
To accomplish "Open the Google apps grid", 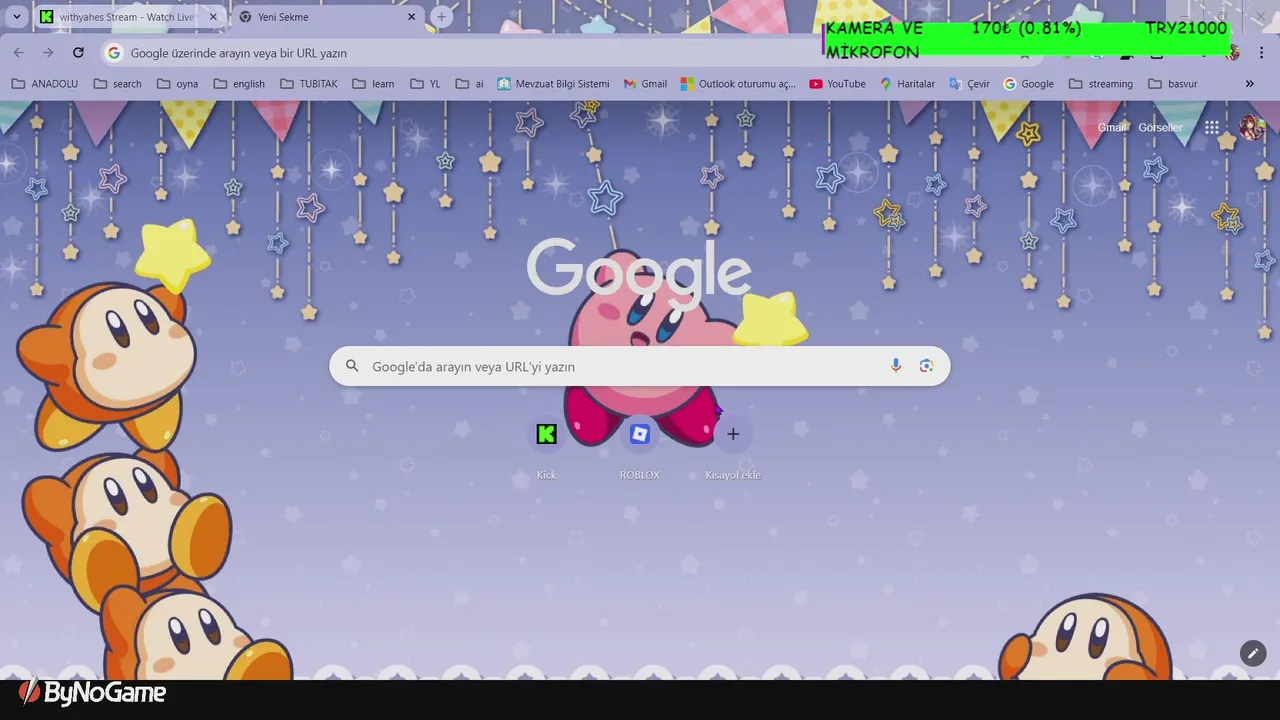I will (1211, 128).
